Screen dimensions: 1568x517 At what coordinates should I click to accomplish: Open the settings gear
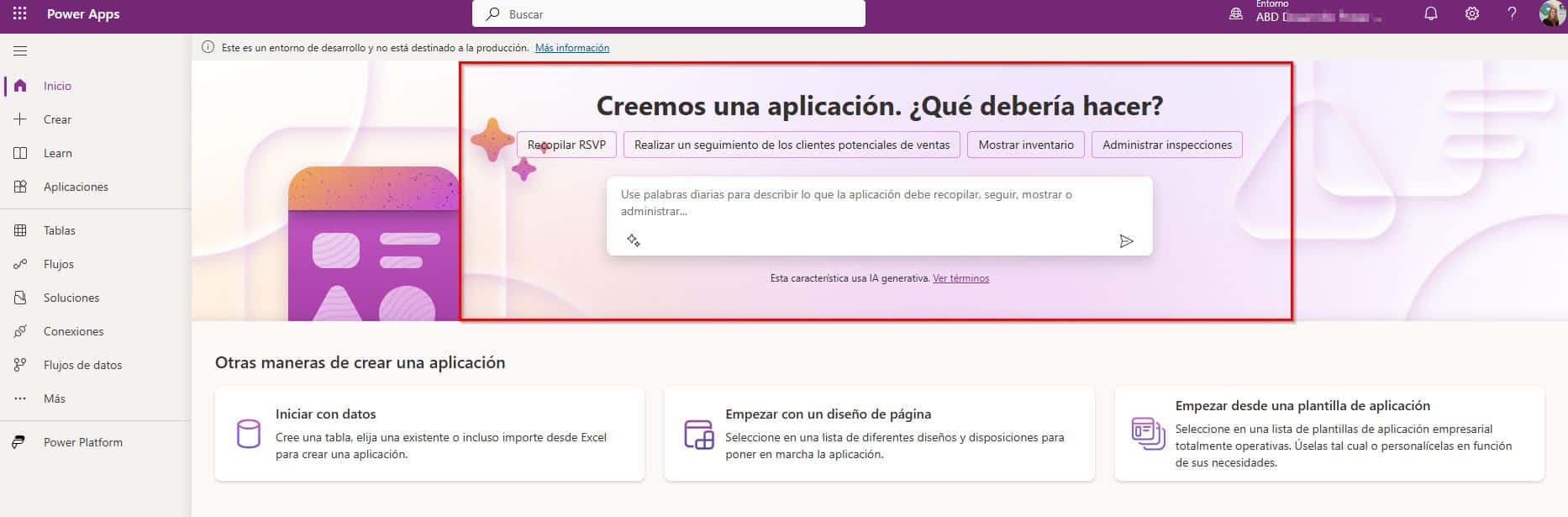[x=1471, y=13]
